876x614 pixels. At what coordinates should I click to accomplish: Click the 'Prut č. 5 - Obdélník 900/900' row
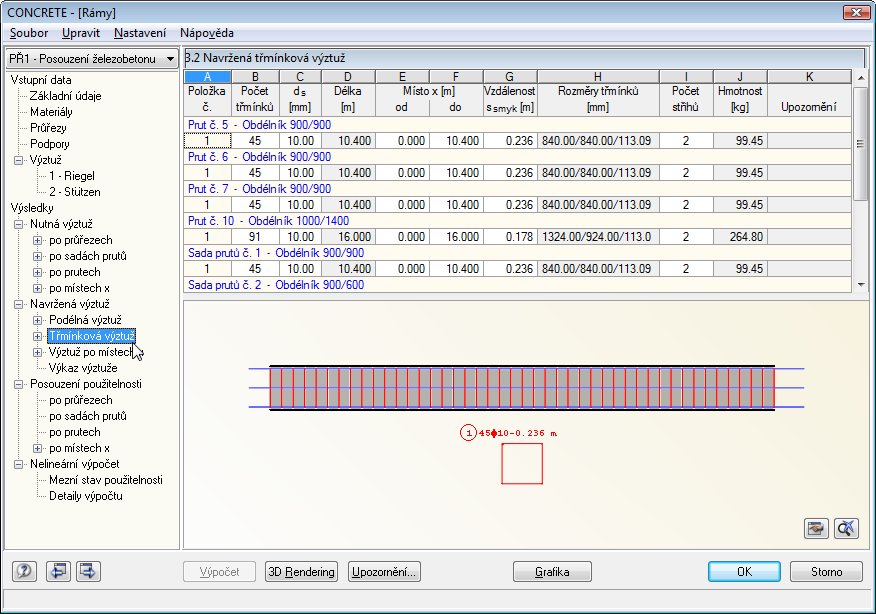(517, 125)
